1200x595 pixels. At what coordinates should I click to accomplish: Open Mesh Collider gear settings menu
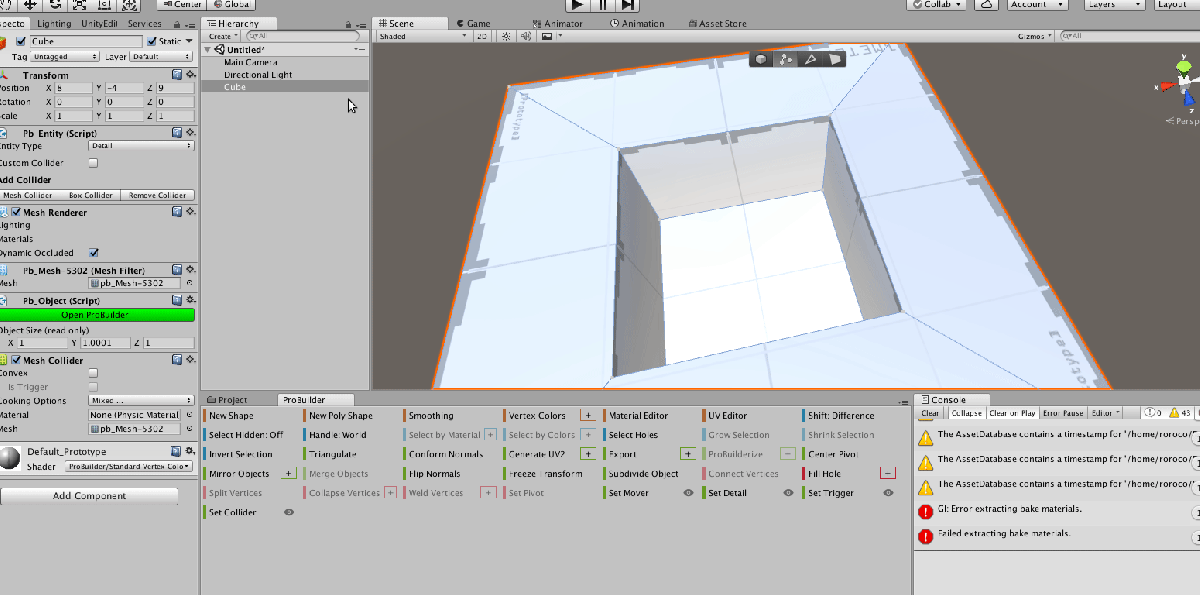189,360
